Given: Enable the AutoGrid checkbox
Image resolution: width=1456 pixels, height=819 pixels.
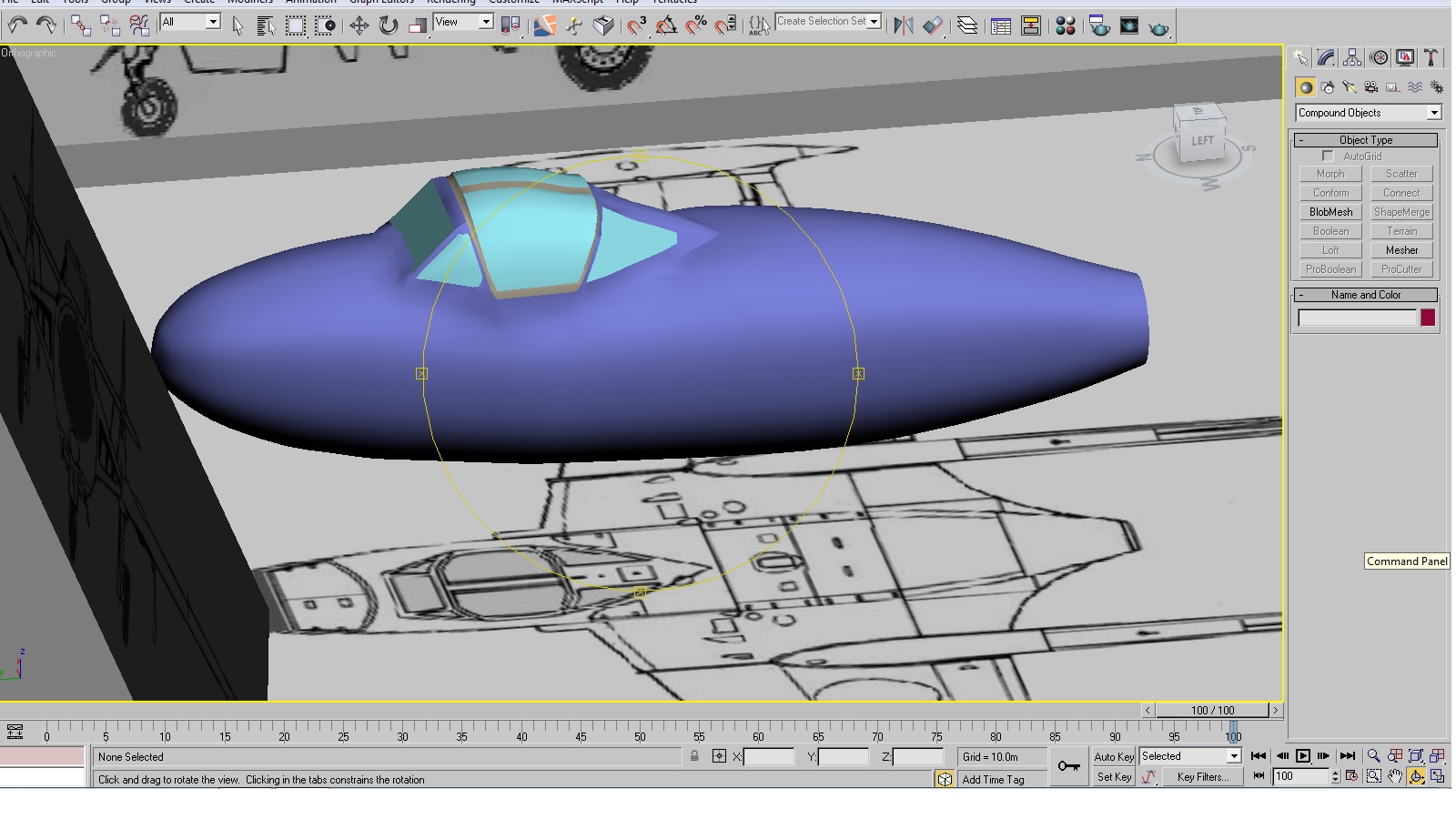Looking at the screenshot, I should [1328, 157].
